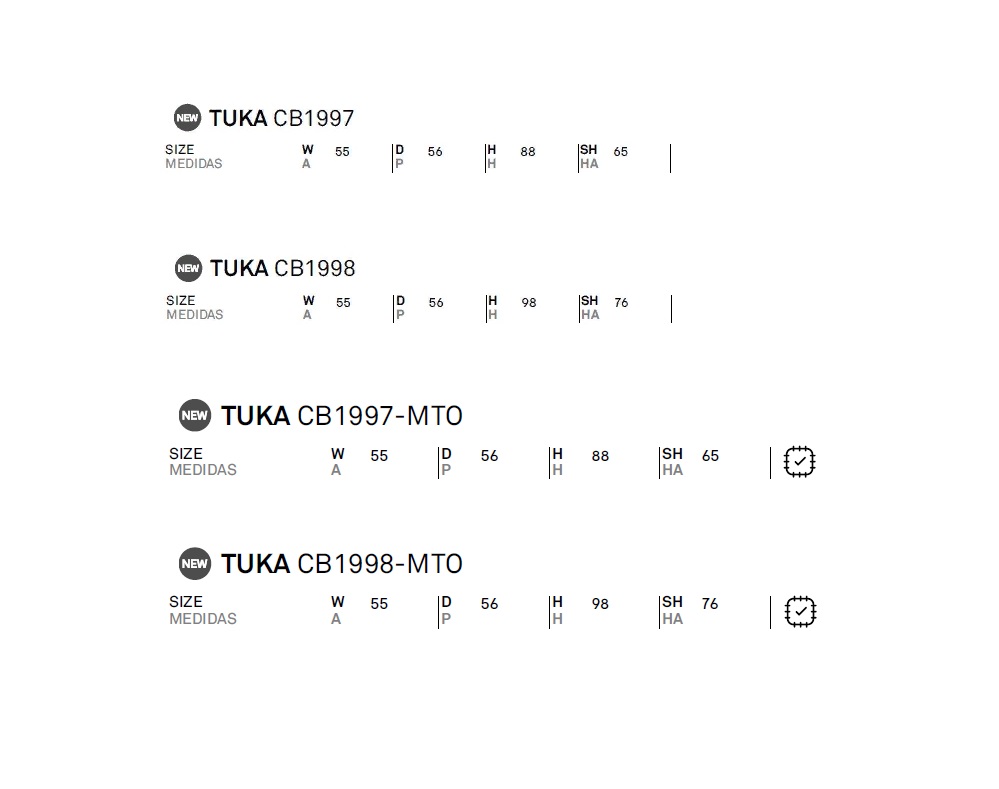Click the depth value 56 of CB1998
Image resolution: width=999 pixels, height=789 pixels.
pos(436,303)
